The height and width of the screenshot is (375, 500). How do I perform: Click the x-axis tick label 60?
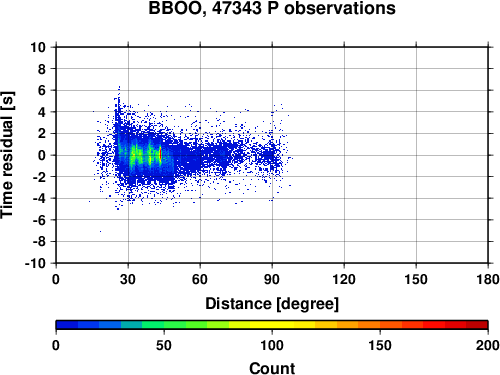(x=200, y=279)
